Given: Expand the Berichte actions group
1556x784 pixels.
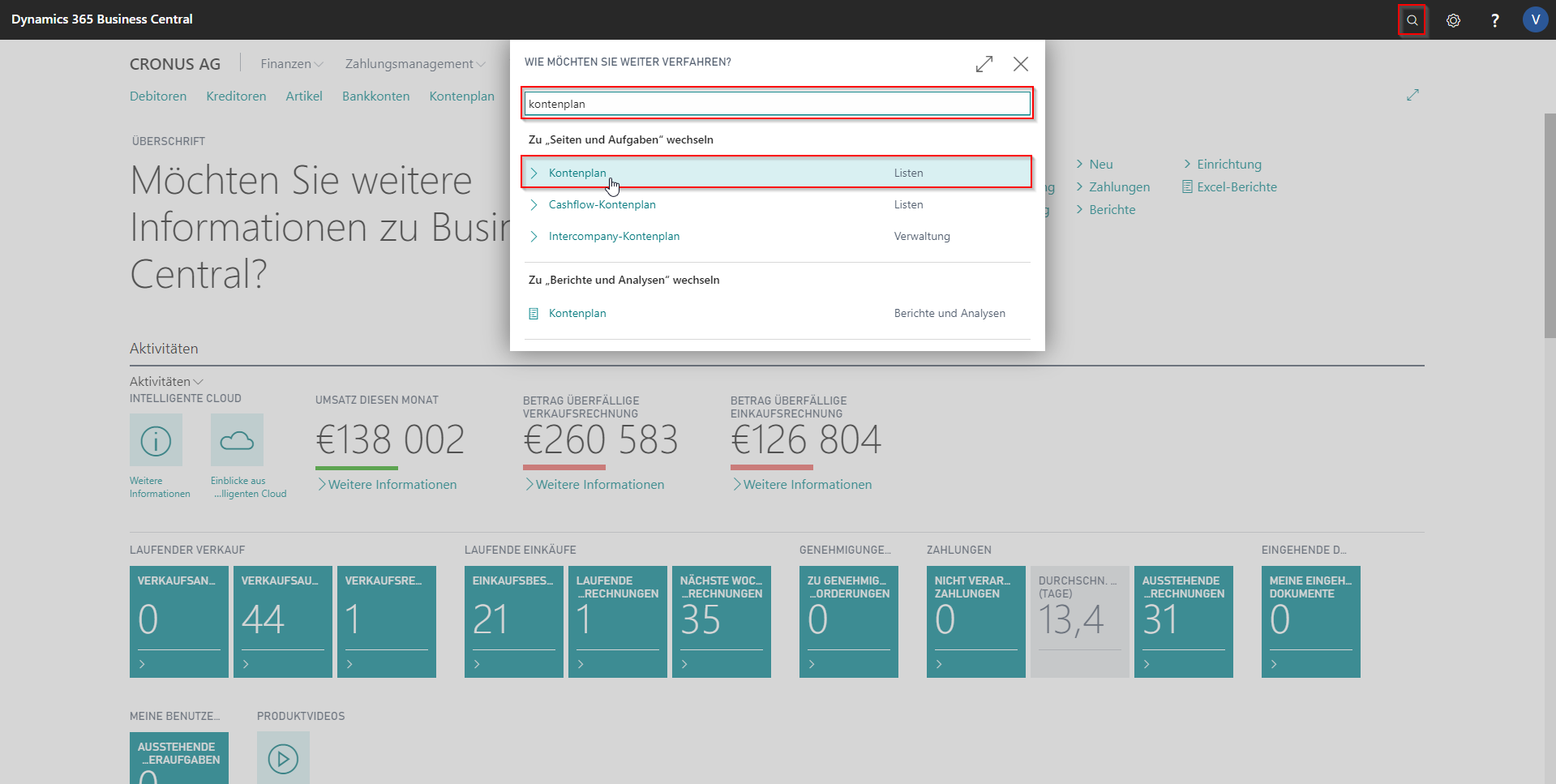Looking at the screenshot, I should point(1105,209).
